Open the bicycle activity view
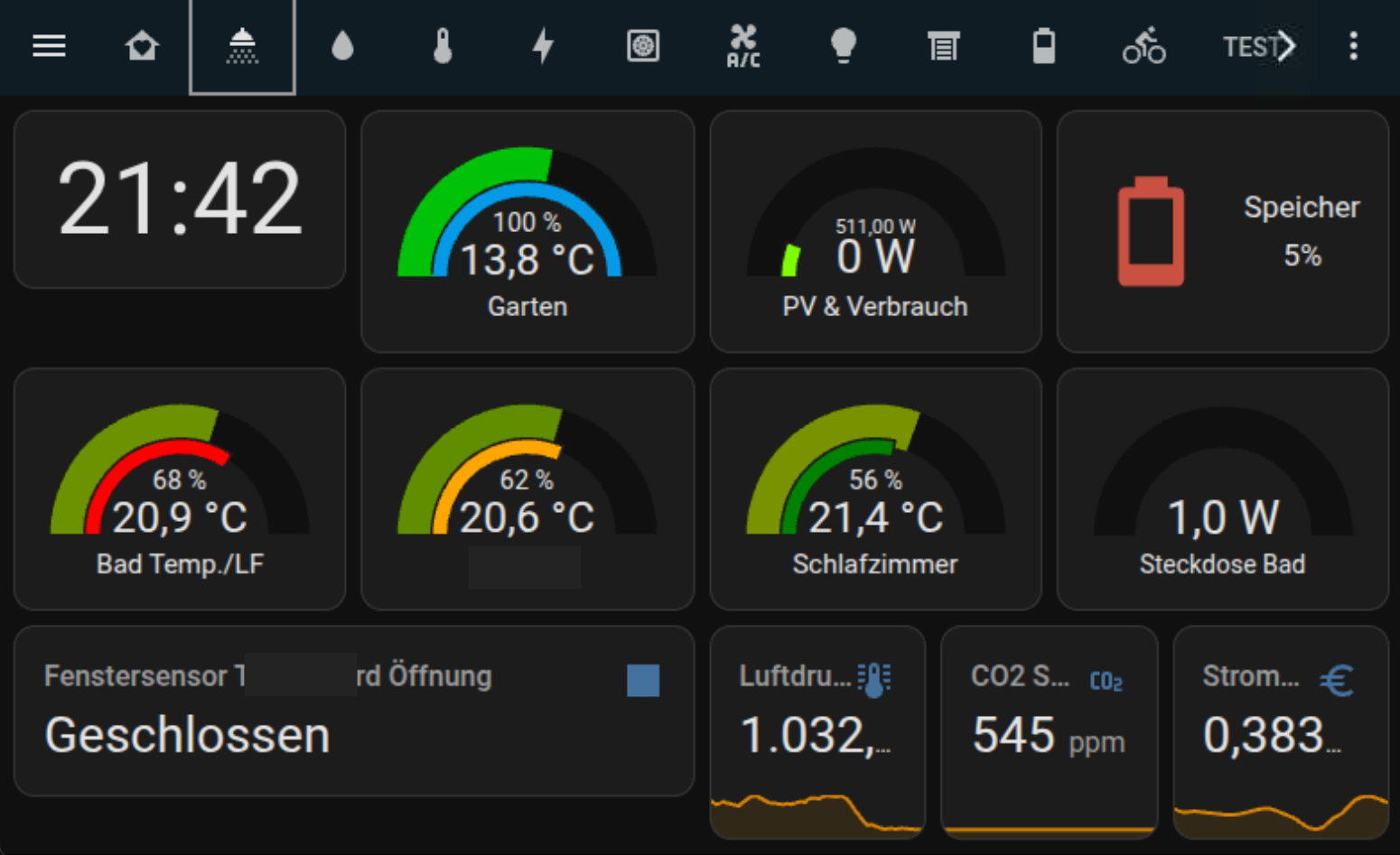 [1143, 46]
